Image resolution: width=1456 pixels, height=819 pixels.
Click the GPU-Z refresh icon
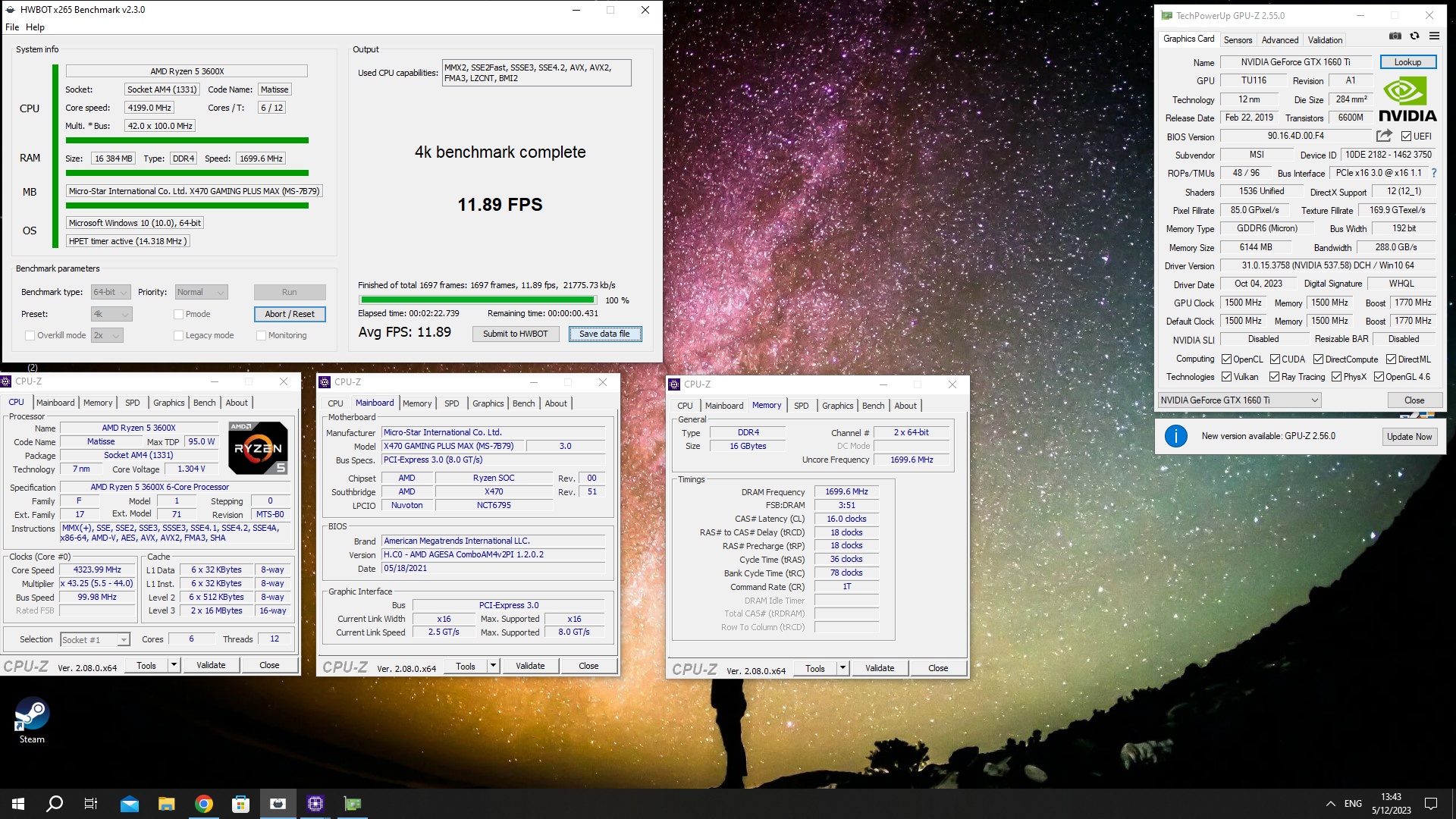pos(1414,36)
